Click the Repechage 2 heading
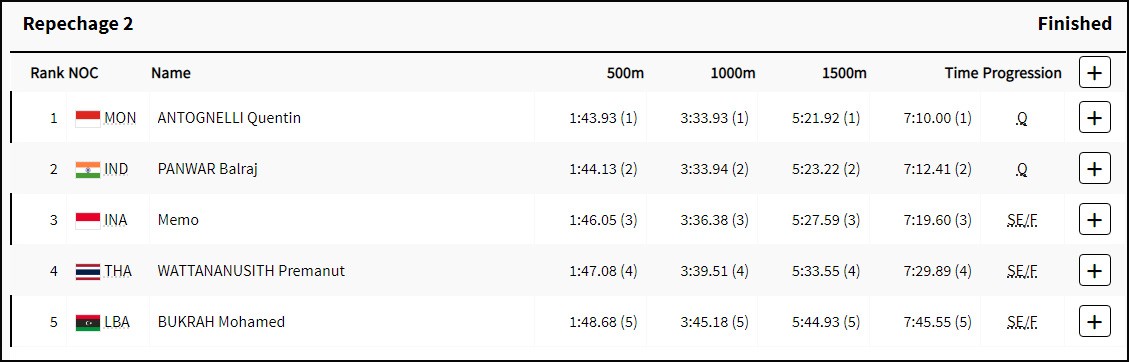Viewport: 1129px width, 362px height. coord(78,24)
